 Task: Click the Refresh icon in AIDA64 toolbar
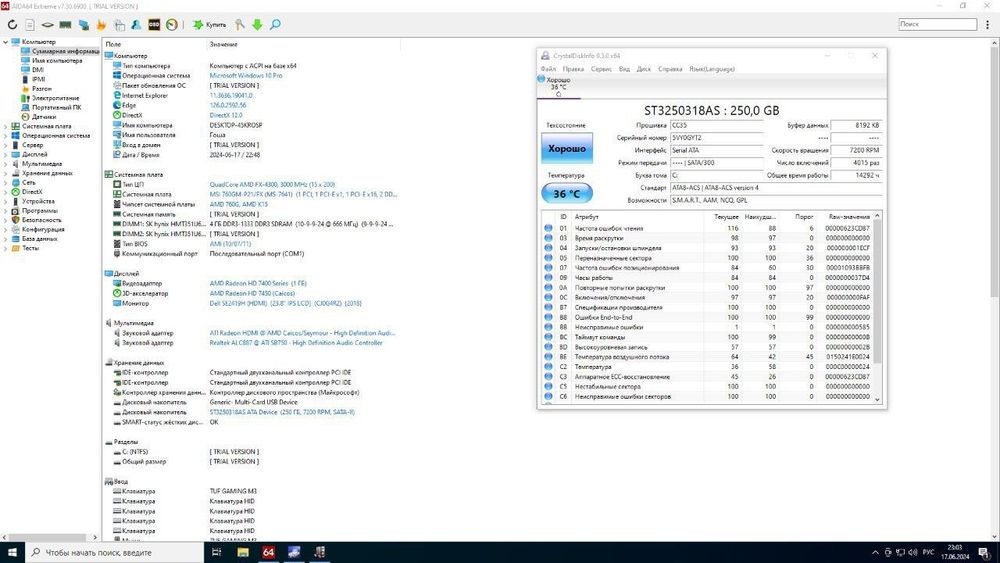point(12,25)
